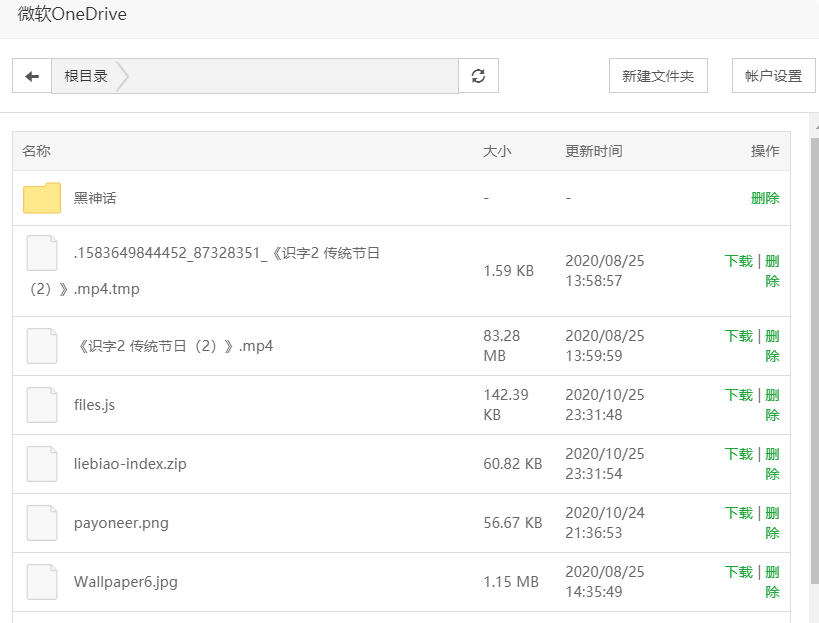Screen dimensions: 819x623
Task: Click the 黑神话 folder name
Action: click(x=95, y=198)
